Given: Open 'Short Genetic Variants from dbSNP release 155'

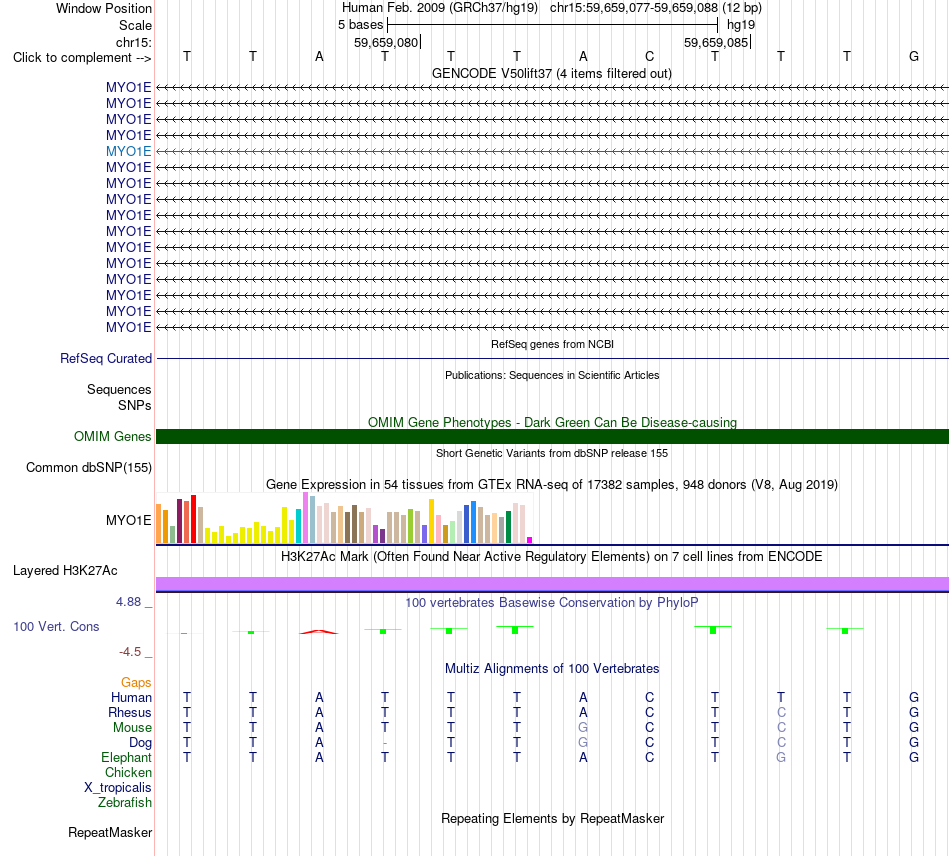Looking at the screenshot, I should pyautogui.click(x=552, y=453).
